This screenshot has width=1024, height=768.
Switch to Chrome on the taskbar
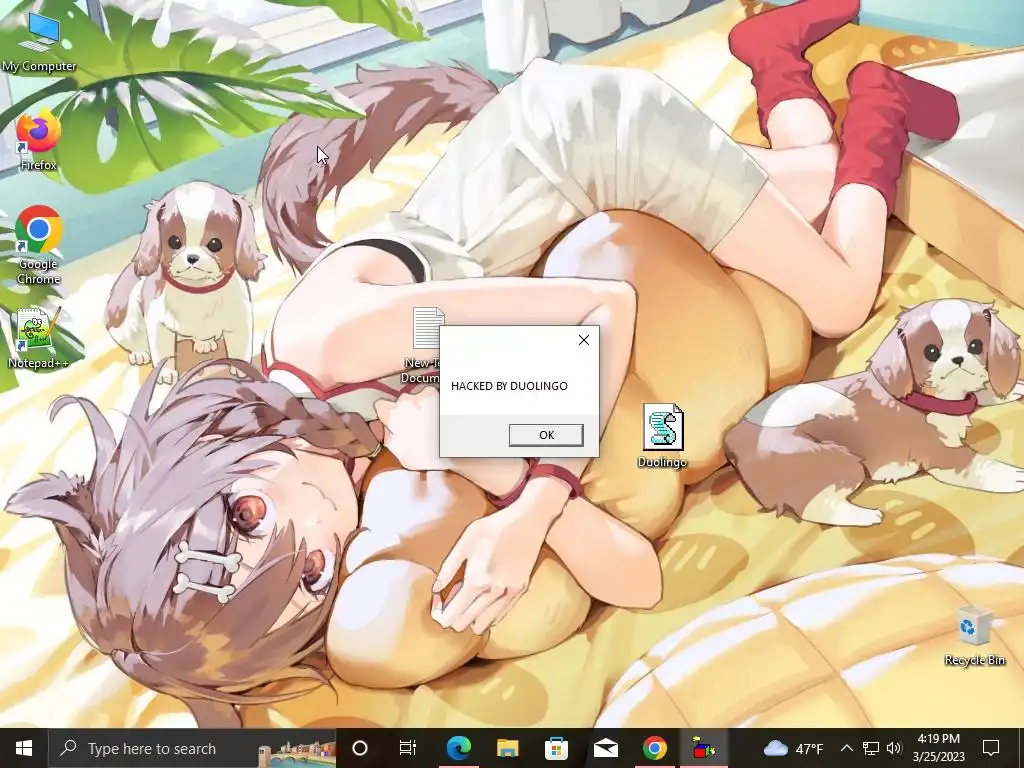pyautogui.click(x=654, y=748)
